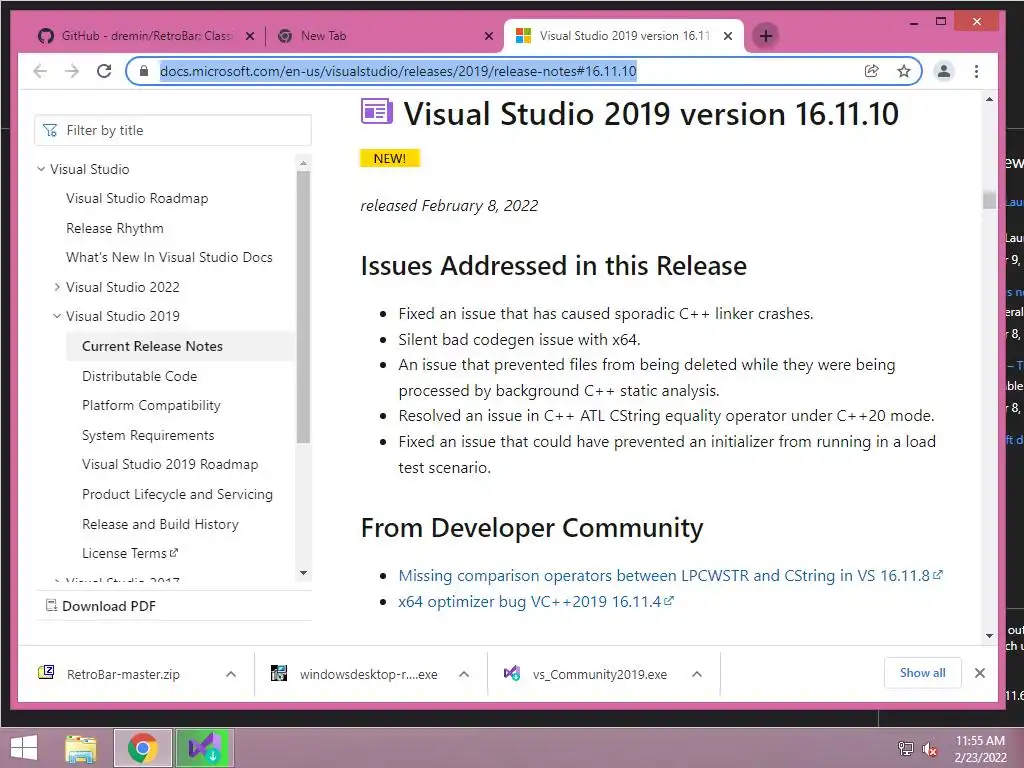Click the Chrome taskbar icon
This screenshot has height=768, width=1024.
click(x=142, y=748)
